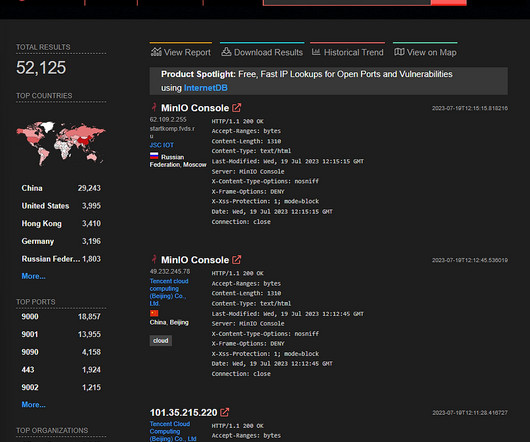This screenshot has width=530, height=442.
Task: Open external link for the 49.232.245.78 MinIO Console result
Action: 237,260
